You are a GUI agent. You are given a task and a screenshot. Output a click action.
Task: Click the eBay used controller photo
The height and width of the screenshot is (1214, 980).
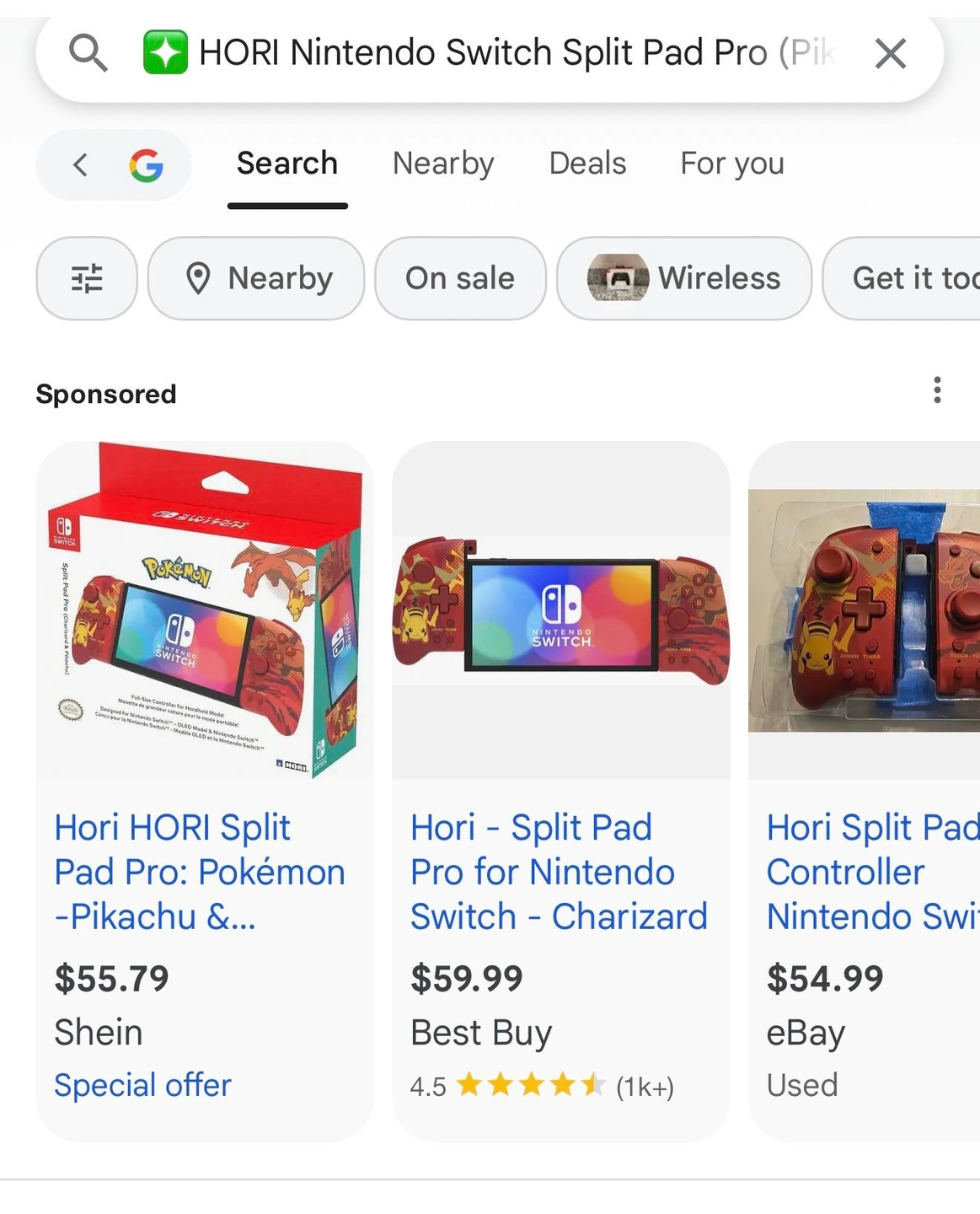tap(864, 610)
